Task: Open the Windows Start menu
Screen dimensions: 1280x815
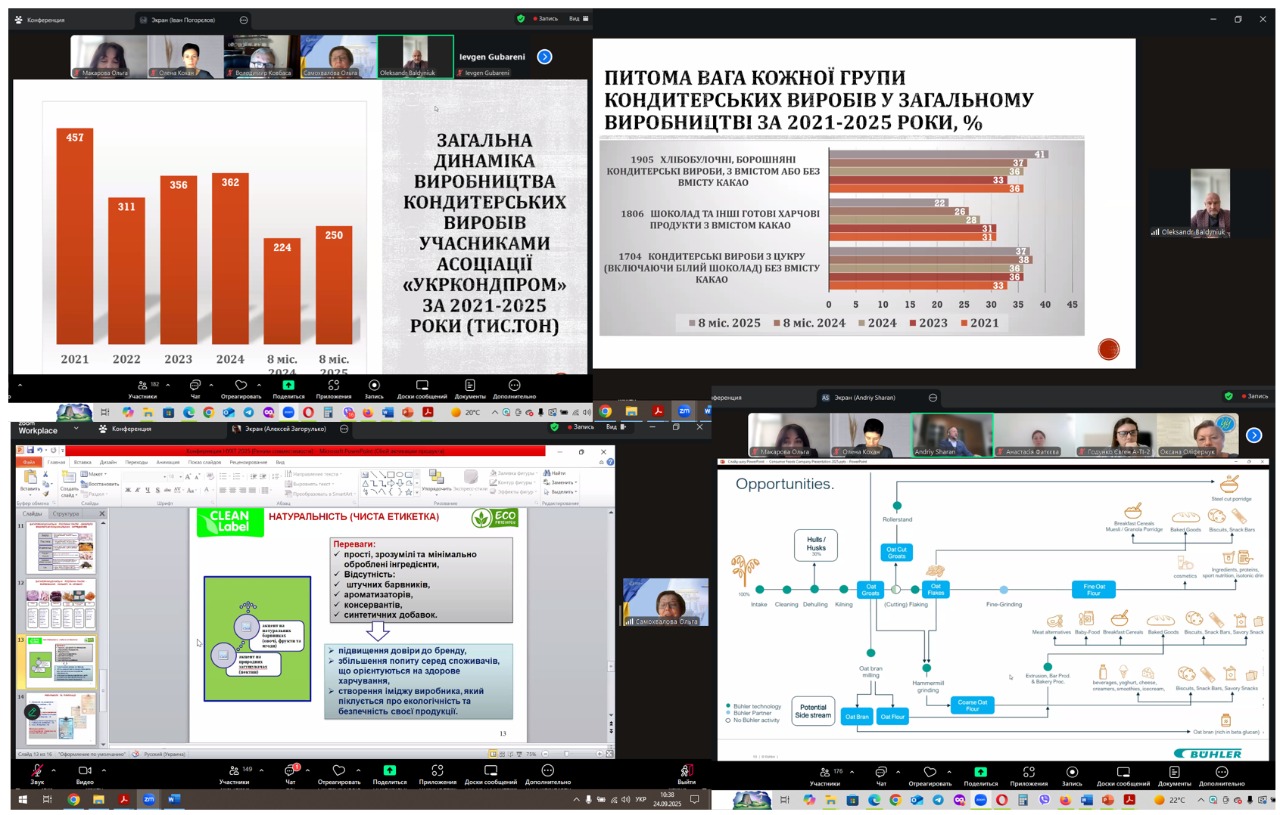Action: (22, 800)
